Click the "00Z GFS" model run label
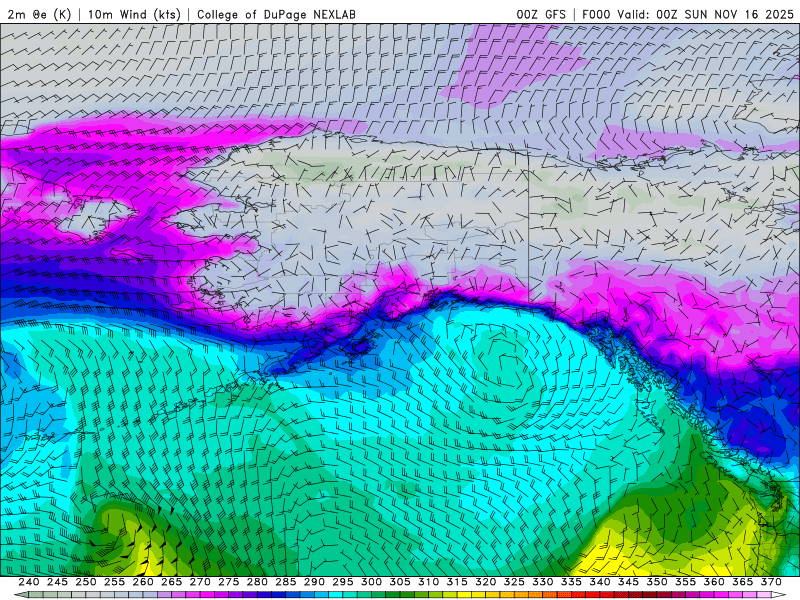 point(541,14)
